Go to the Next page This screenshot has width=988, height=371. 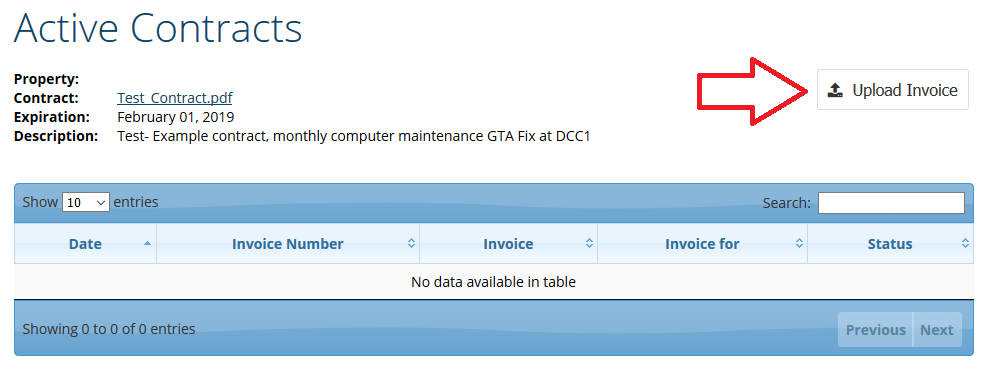click(937, 329)
